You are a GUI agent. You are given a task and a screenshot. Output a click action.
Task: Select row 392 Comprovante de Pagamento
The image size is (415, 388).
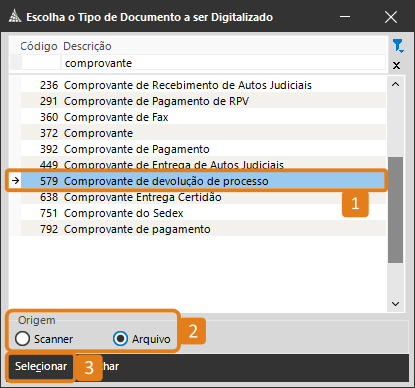click(x=203, y=149)
